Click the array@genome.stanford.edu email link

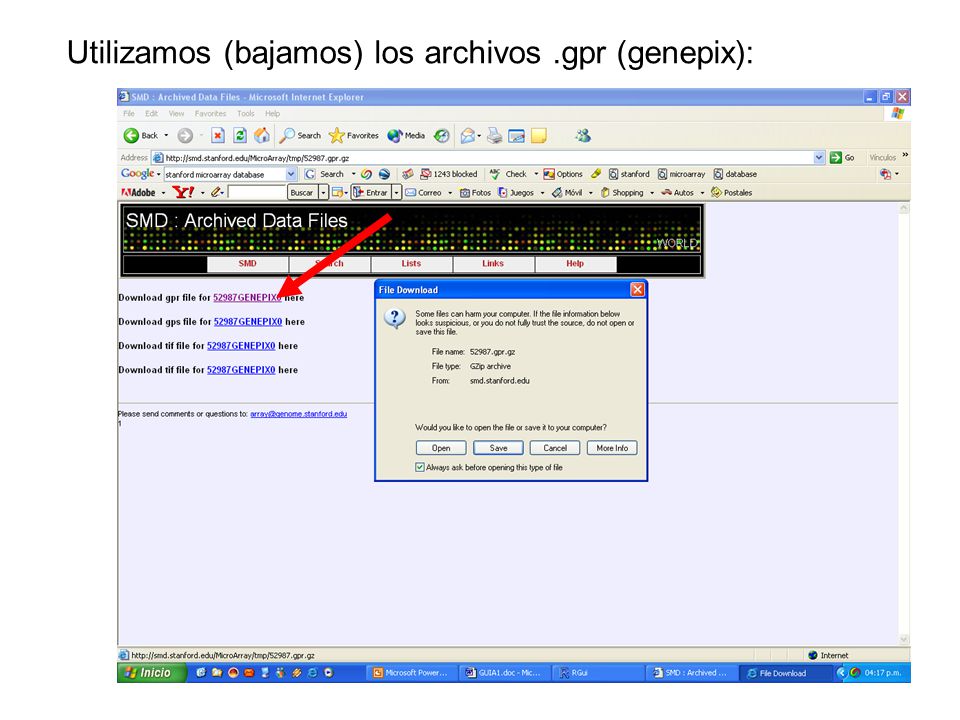pos(299,414)
